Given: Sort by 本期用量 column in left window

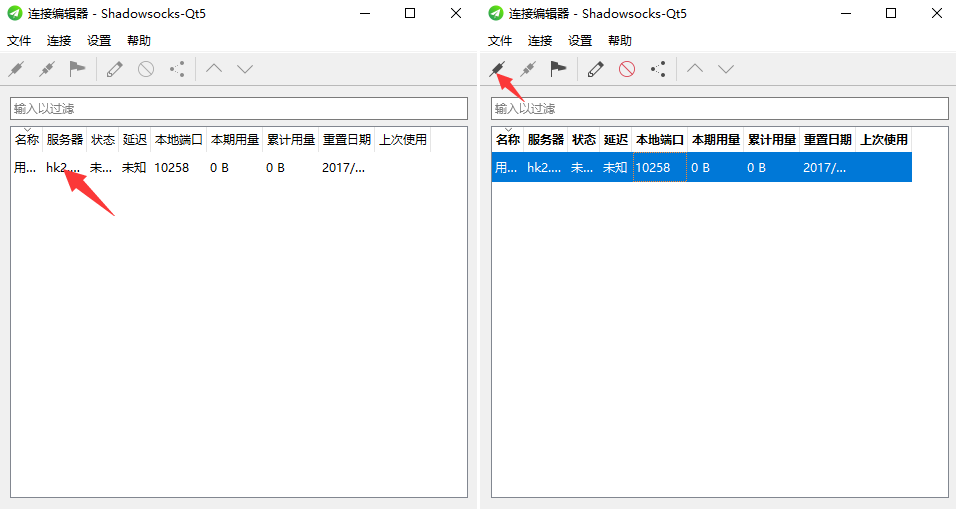Looking at the screenshot, I should point(235,140).
